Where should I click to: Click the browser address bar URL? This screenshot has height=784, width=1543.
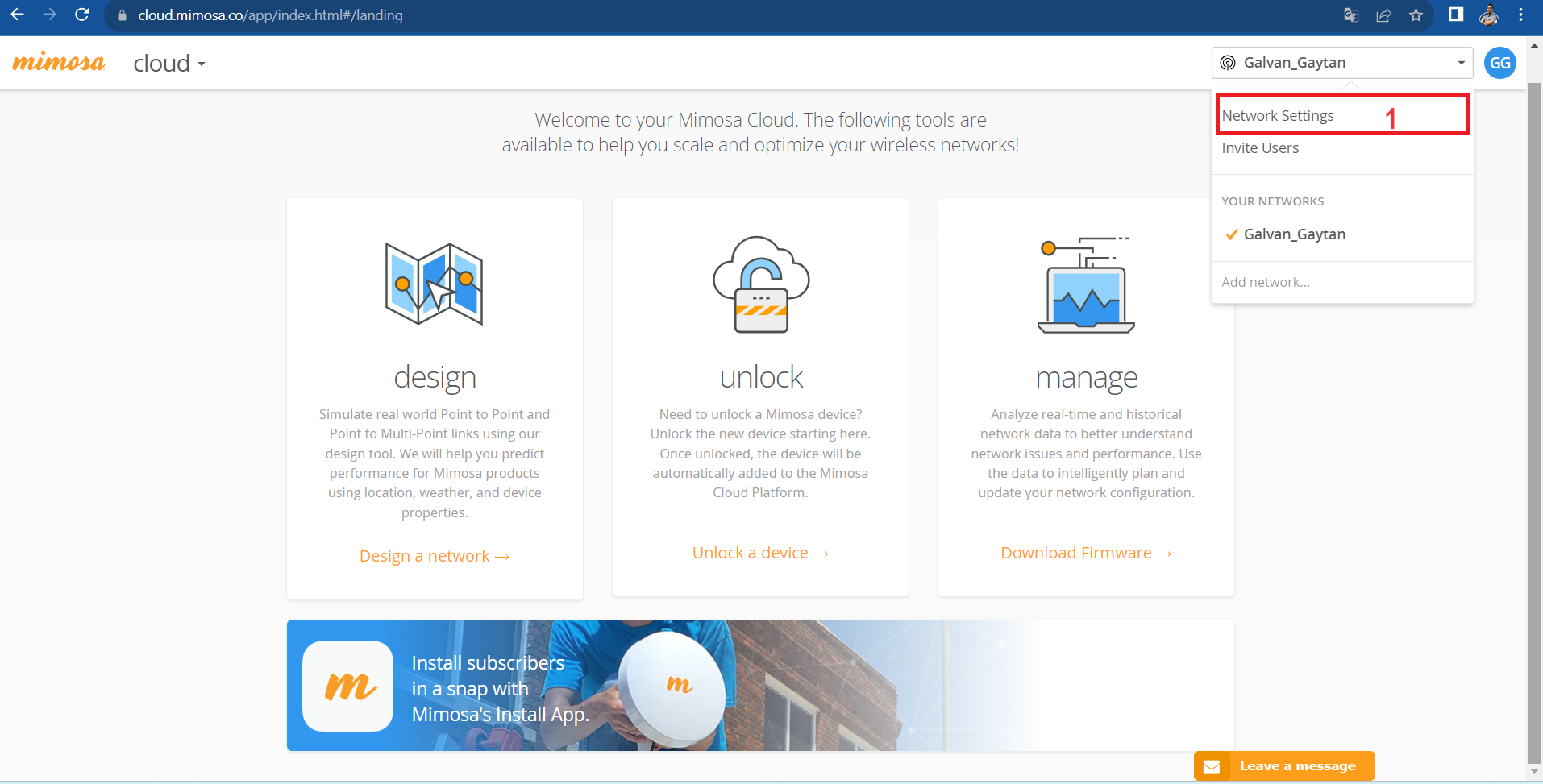(270, 15)
